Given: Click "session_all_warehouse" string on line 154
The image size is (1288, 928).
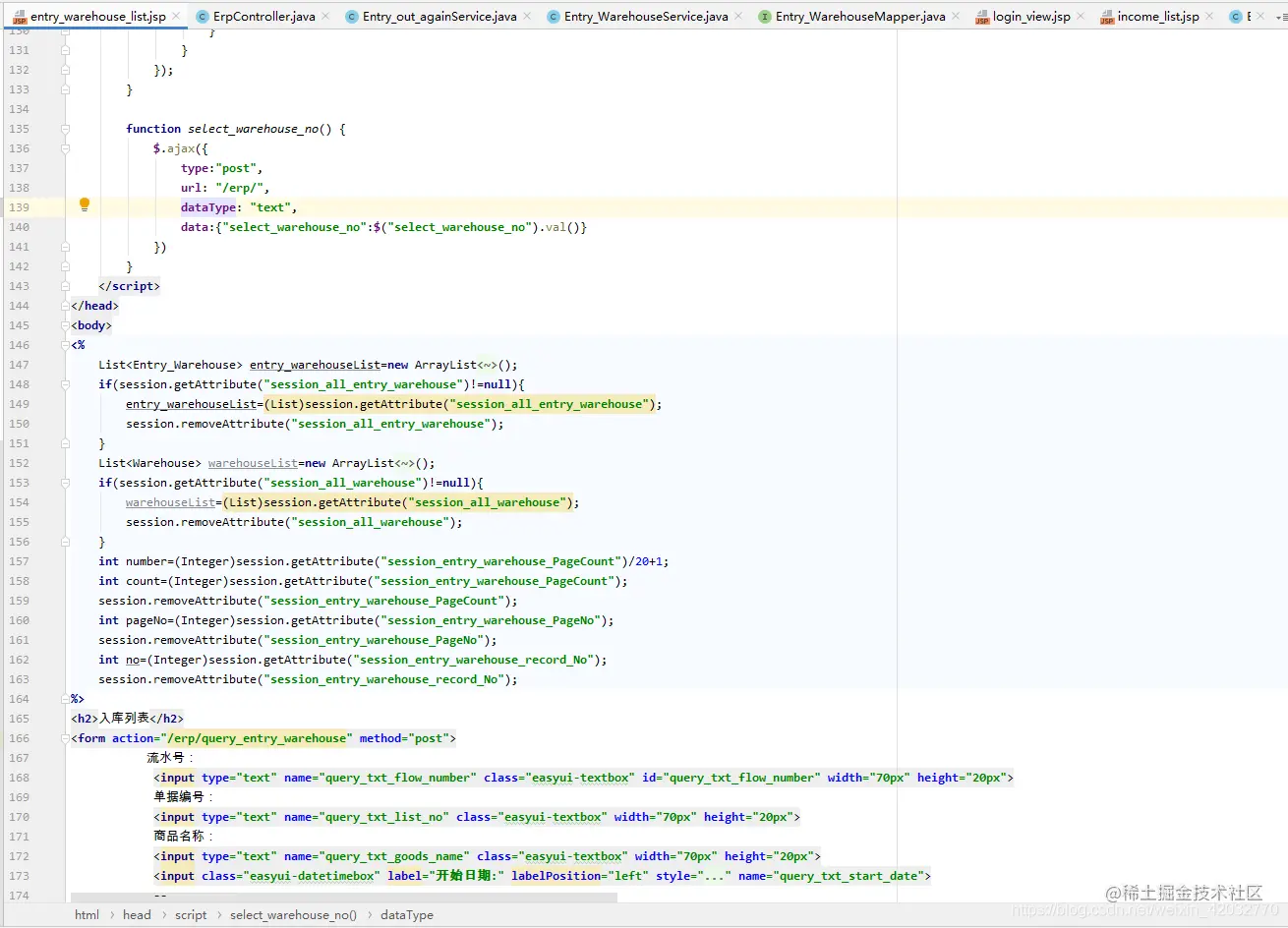Looking at the screenshot, I should (x=487, y=502).
